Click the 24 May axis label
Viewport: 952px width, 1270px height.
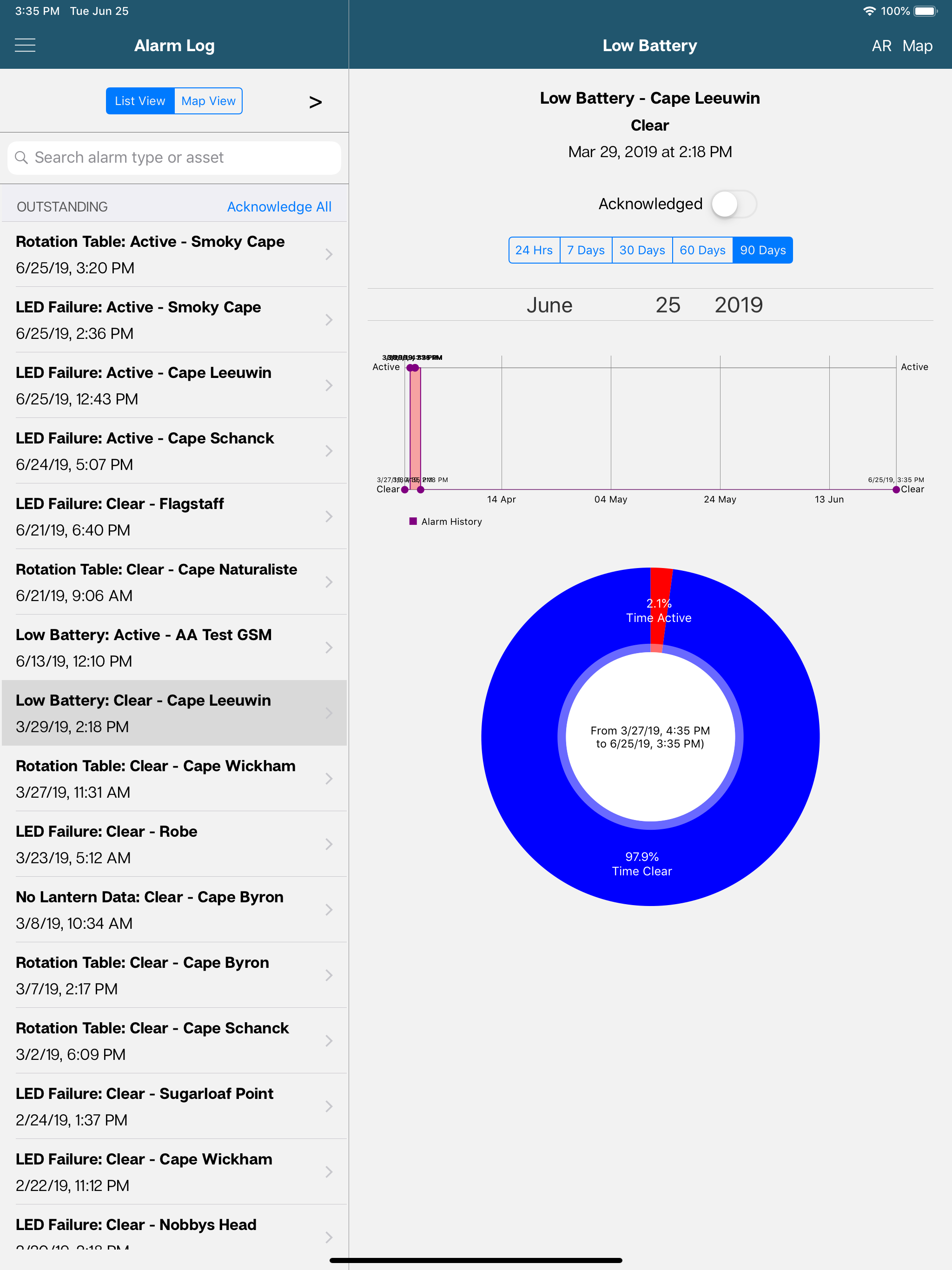720,500
